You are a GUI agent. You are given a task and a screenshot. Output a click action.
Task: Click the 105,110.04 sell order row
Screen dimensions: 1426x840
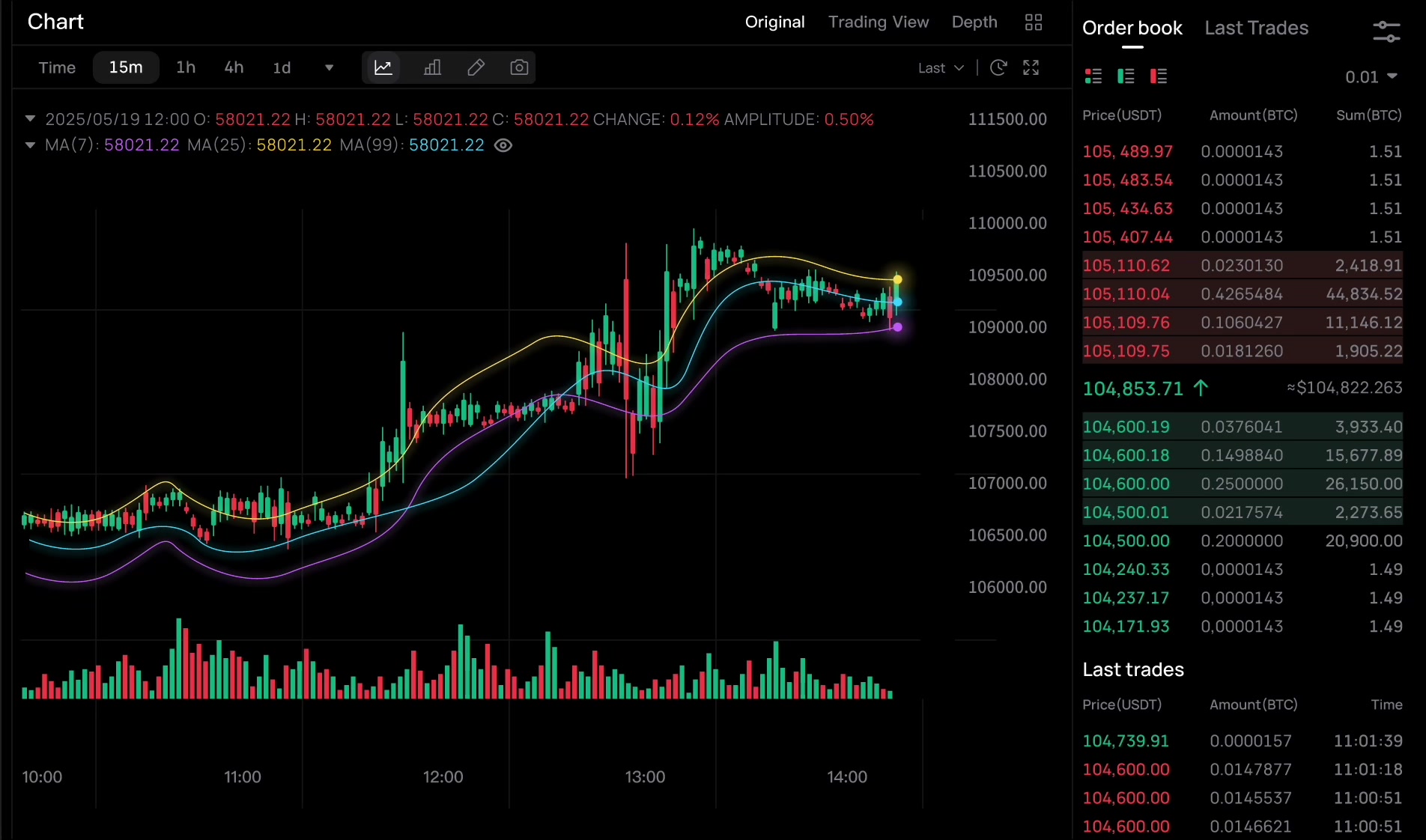(1242, 294)
